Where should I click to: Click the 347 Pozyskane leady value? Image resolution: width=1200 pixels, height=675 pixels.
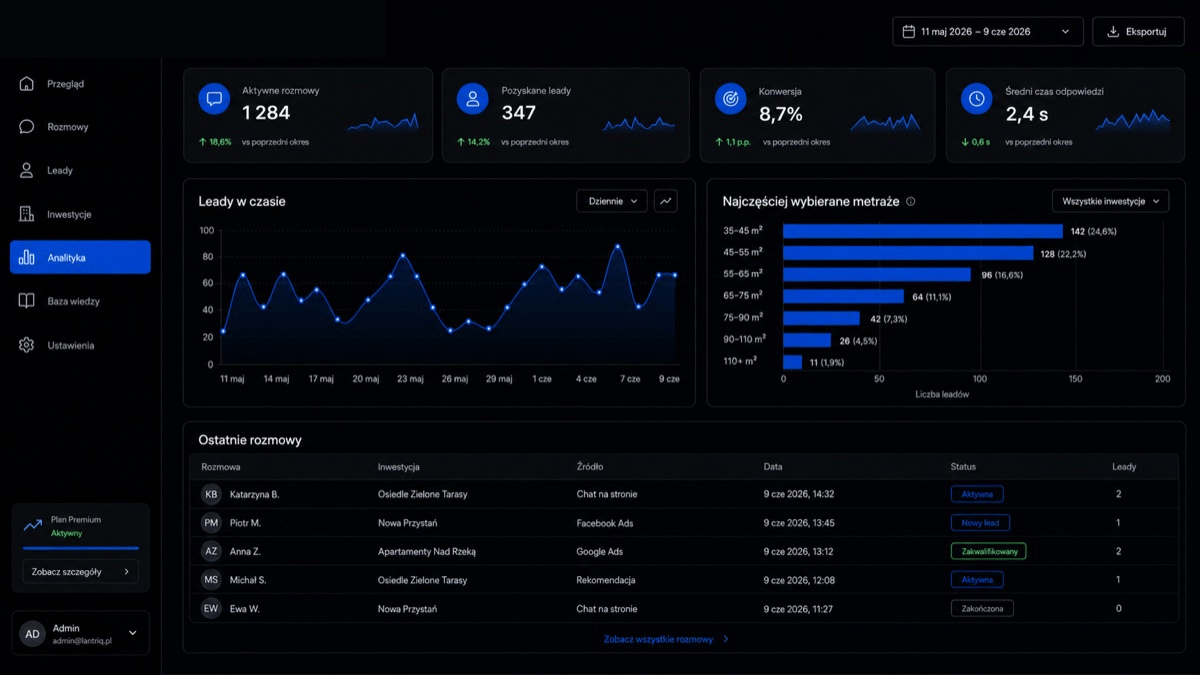[519, 113]
